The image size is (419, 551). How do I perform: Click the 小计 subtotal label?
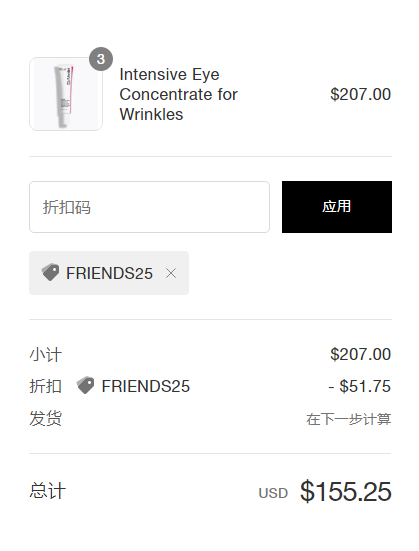(46, 355)
